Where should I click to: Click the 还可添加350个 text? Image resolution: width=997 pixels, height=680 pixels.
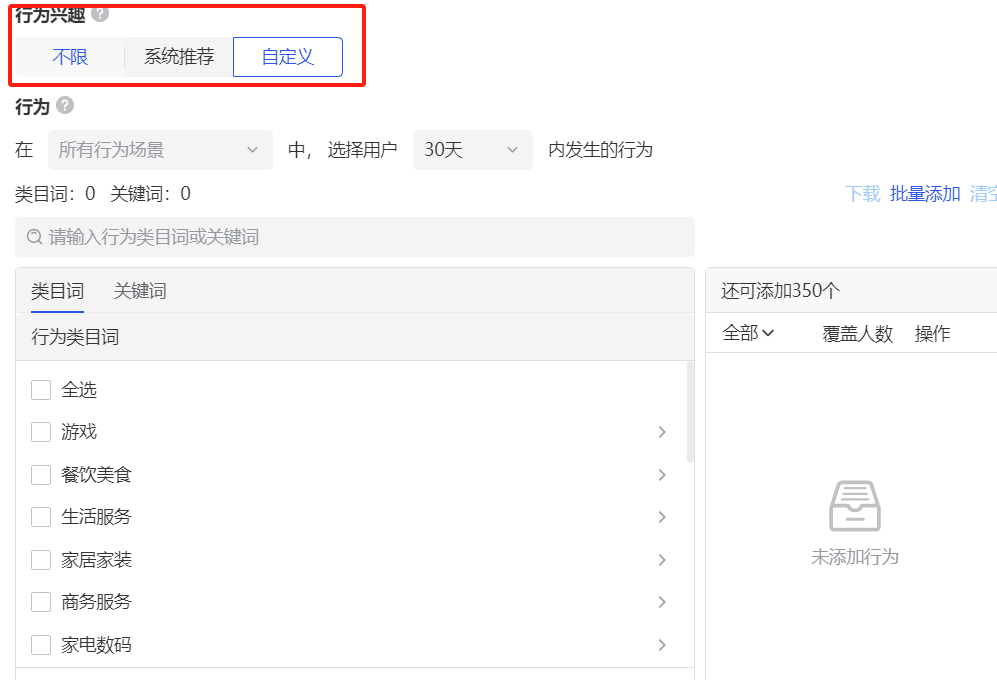pyautogui.click(x=781, y=291)
